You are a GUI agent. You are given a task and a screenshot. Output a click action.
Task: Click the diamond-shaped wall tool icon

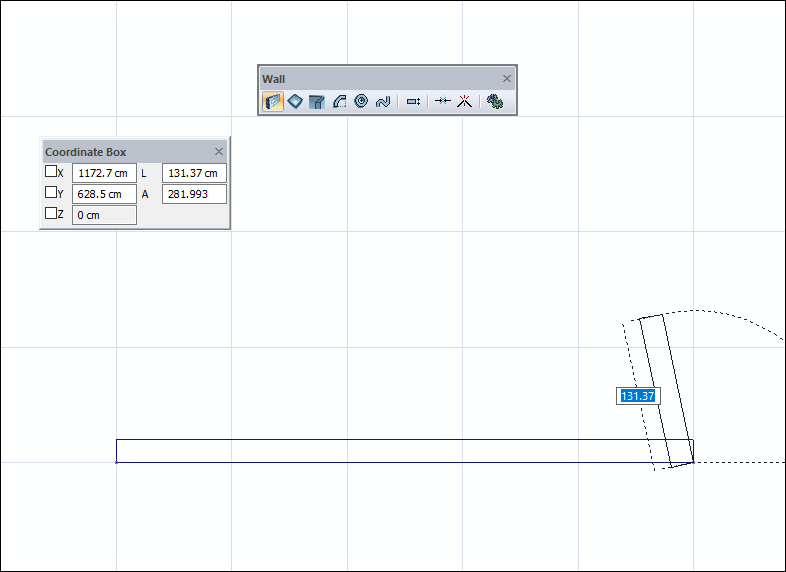295,102
